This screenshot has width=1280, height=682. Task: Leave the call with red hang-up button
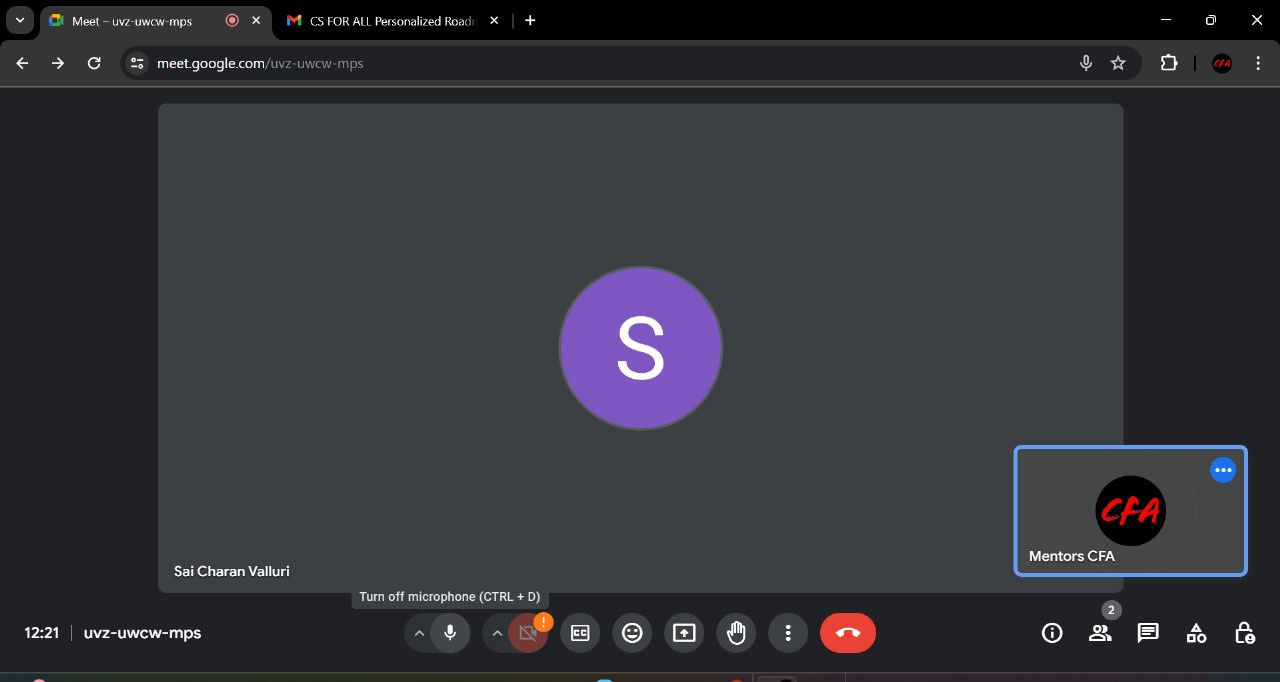pyautogui.click(x=848, y=633)
